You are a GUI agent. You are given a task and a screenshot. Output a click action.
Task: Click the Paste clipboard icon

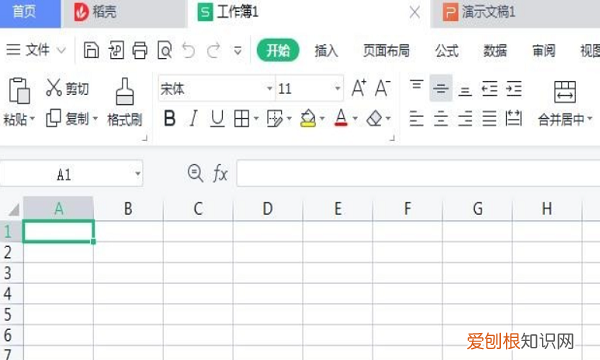[x=19, y=90]
